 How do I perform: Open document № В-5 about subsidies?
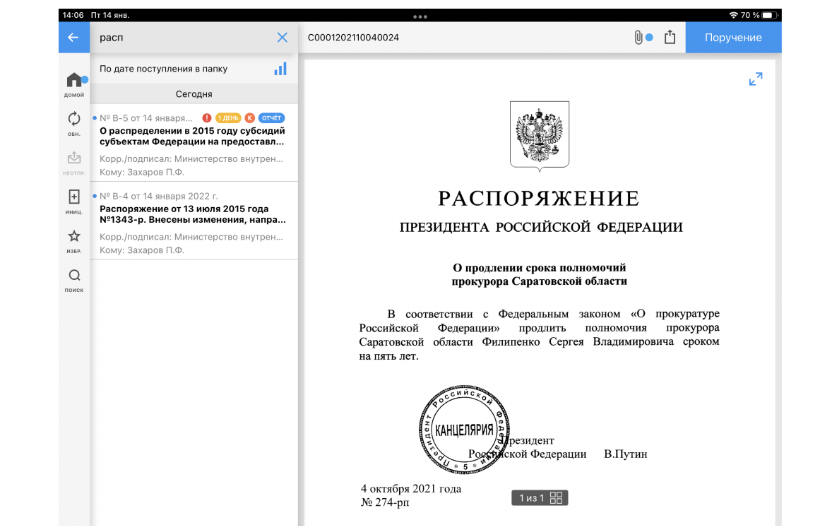(x=193, y=142)
